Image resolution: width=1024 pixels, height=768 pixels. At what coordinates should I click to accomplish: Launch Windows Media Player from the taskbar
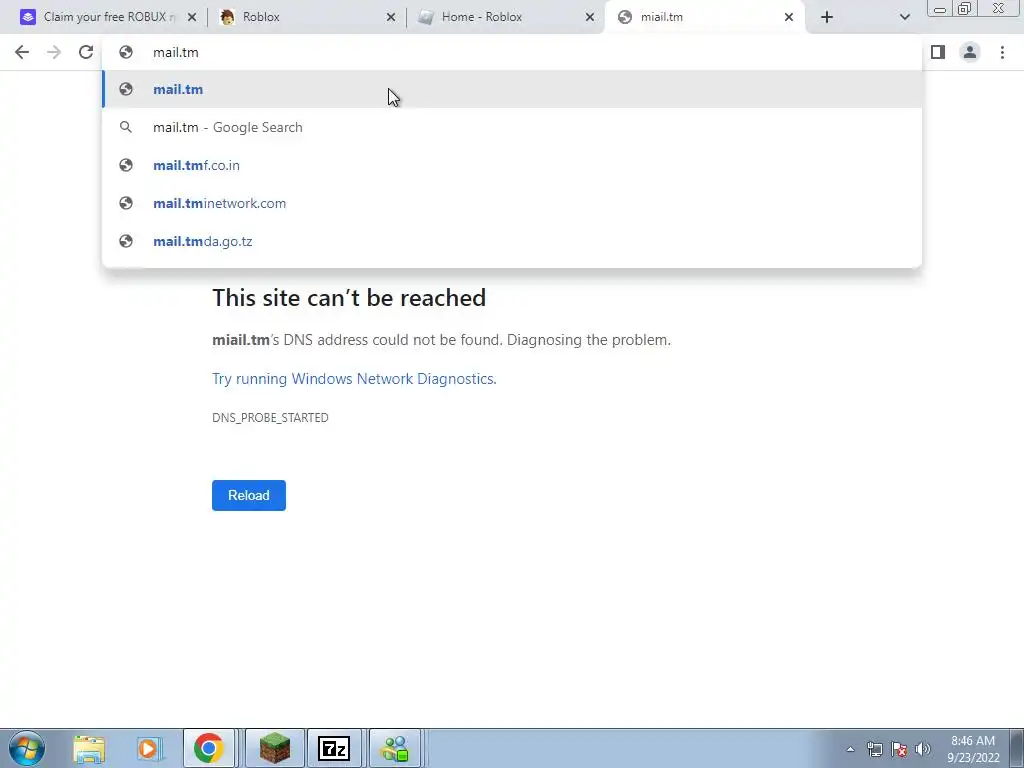coord(148,748)
